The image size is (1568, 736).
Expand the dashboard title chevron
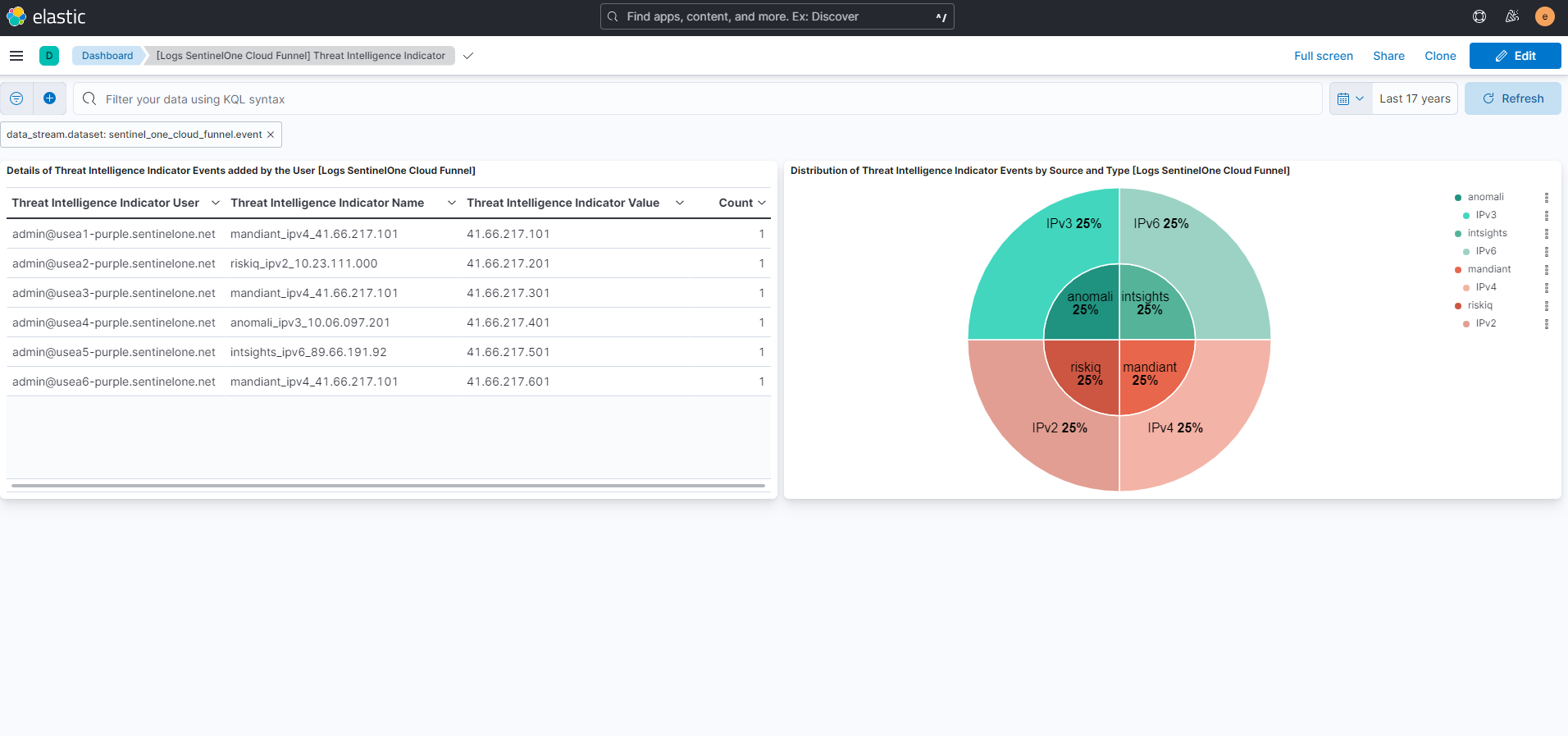point(468,56)
